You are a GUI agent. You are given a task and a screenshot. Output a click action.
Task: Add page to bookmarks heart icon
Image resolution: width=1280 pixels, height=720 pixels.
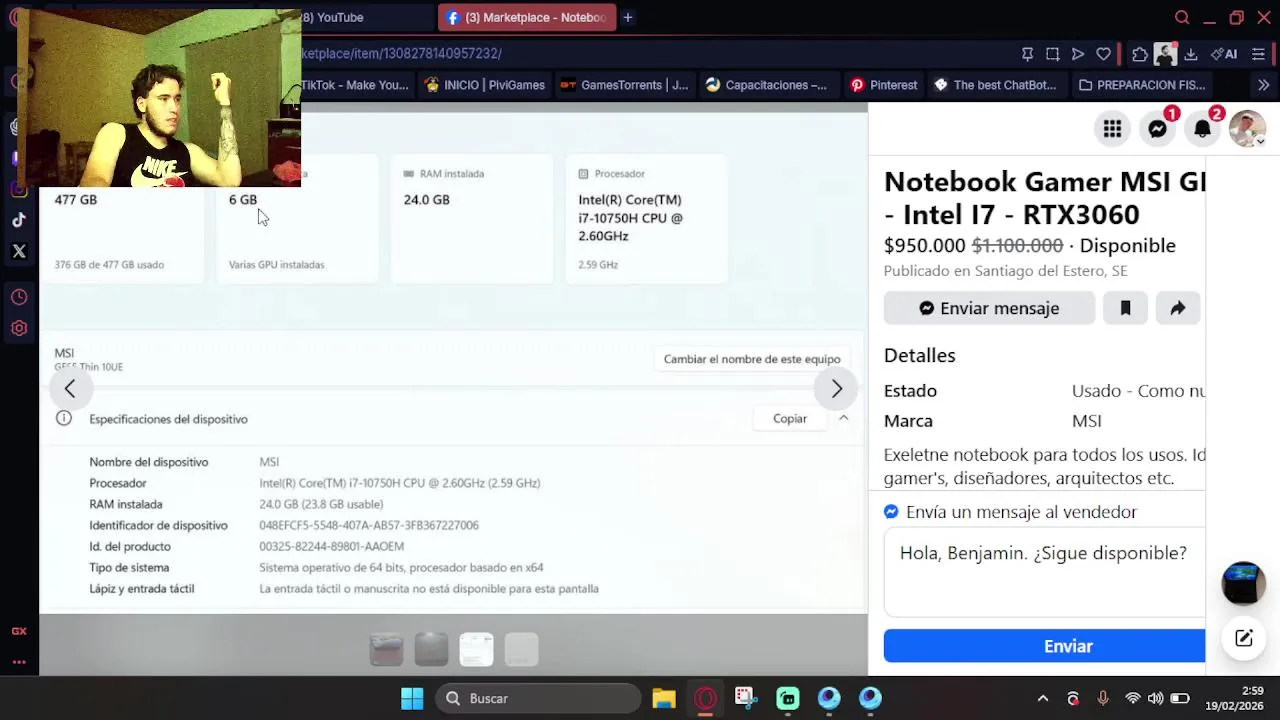pyautogui.click(x=1104, y=54)
